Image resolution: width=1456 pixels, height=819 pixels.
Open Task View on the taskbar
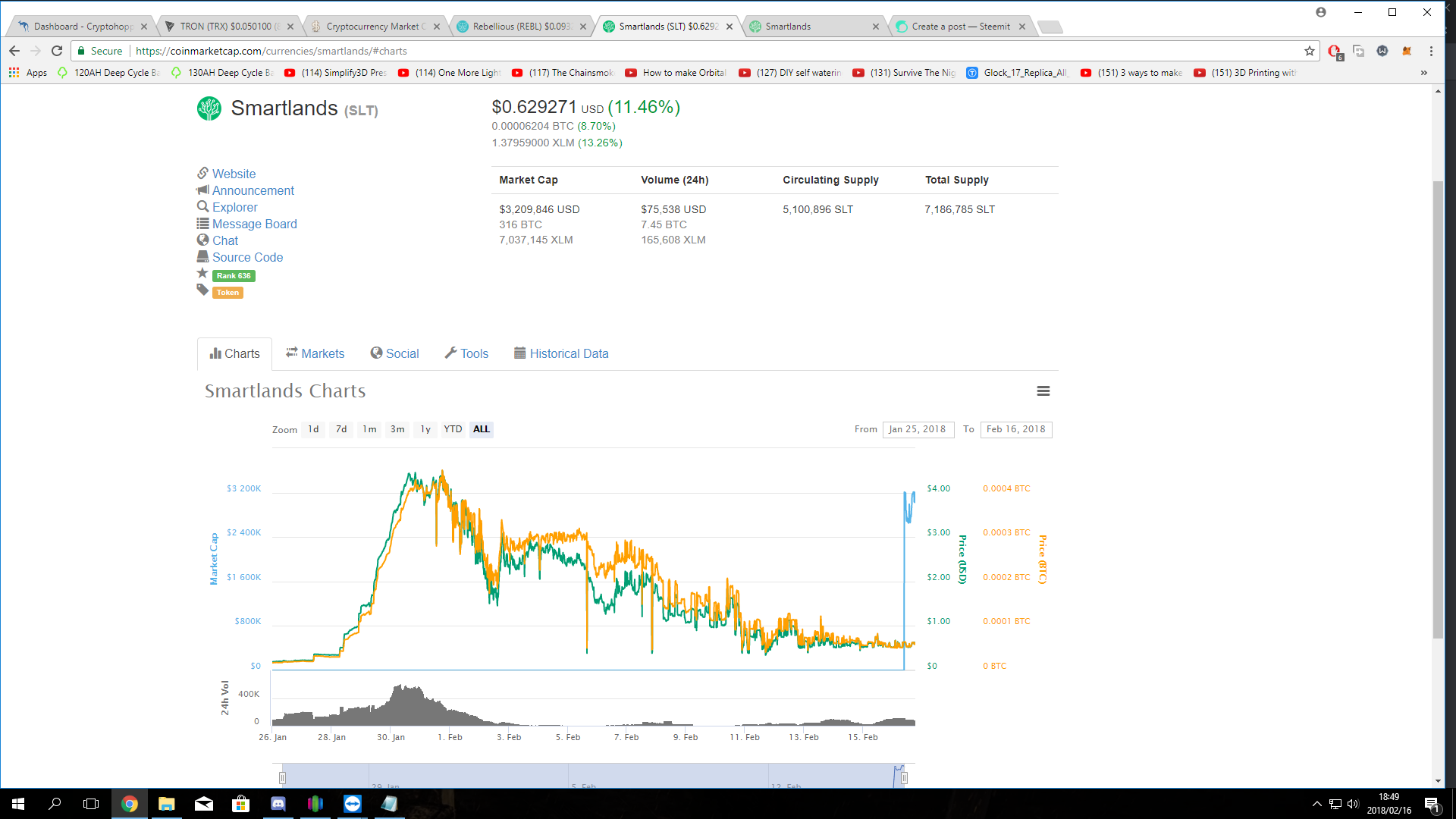[91, 804]
